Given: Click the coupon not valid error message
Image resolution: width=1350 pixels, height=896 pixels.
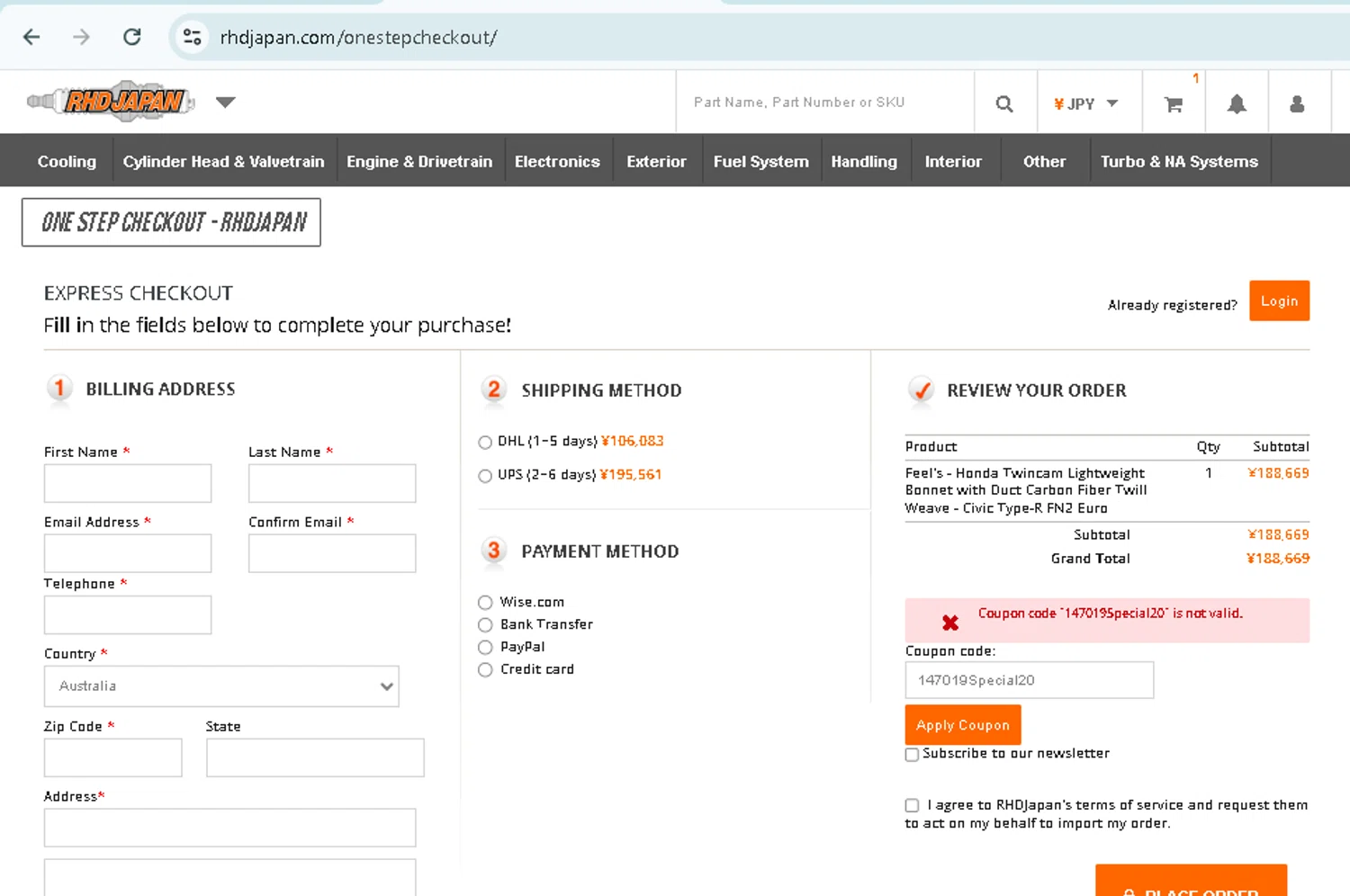Looking at the screenshot, I should point(1110,614).
